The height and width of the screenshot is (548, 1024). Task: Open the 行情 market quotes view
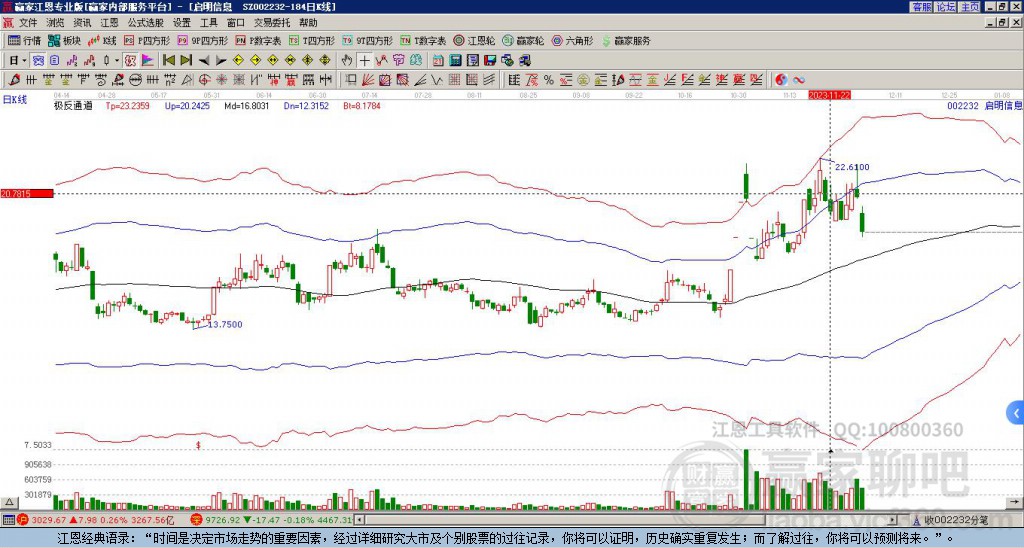(24, 40)
